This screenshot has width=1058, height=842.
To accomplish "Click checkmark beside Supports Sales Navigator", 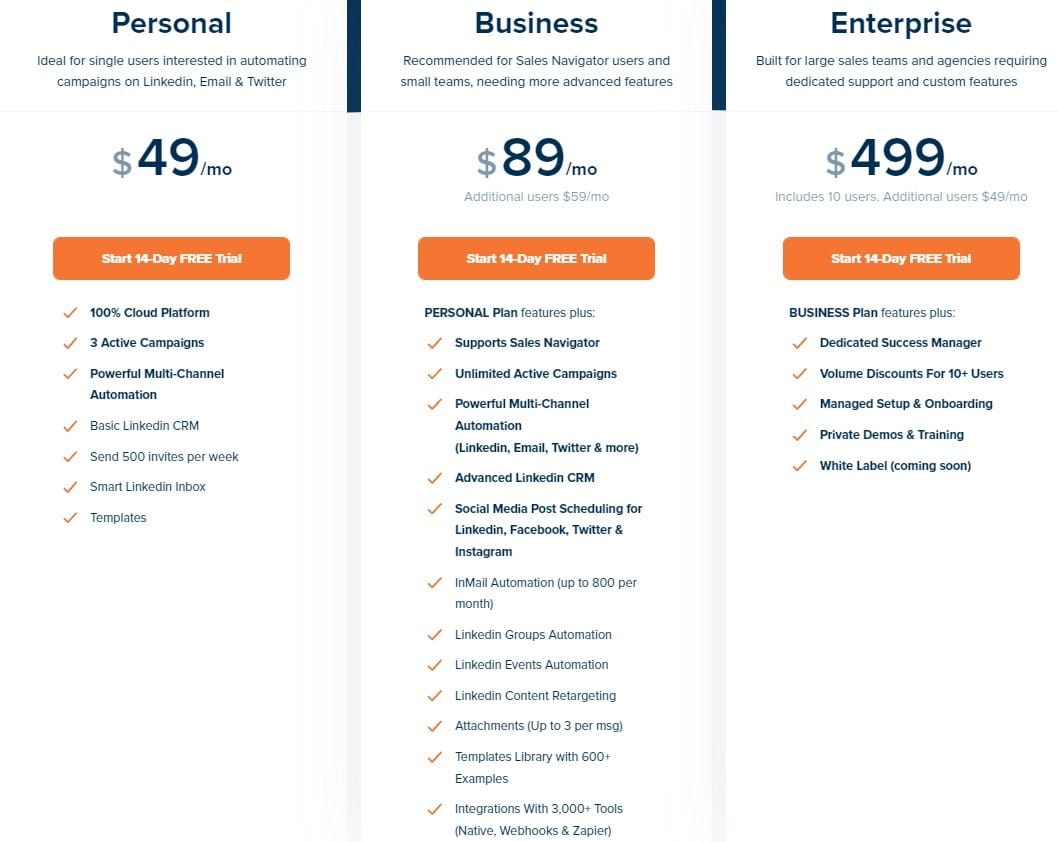I will [x=435, y=343].
